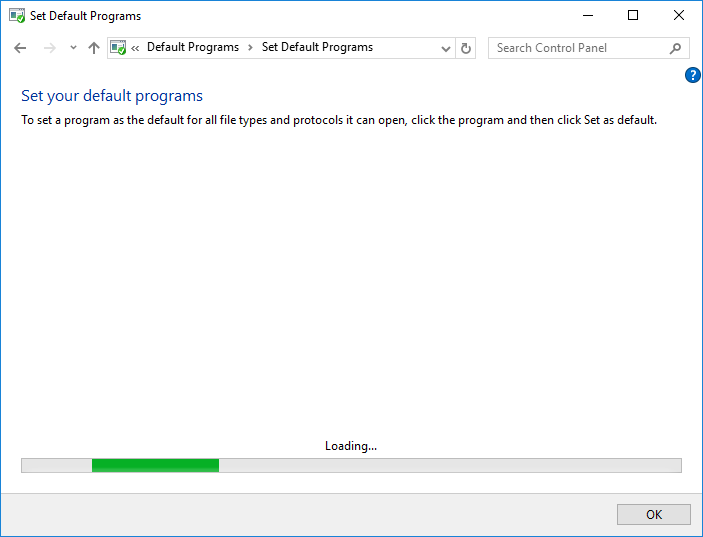703x537 pixels.
Task: Expand the address bar history dropdown
Action: click(x=446, y=48)
